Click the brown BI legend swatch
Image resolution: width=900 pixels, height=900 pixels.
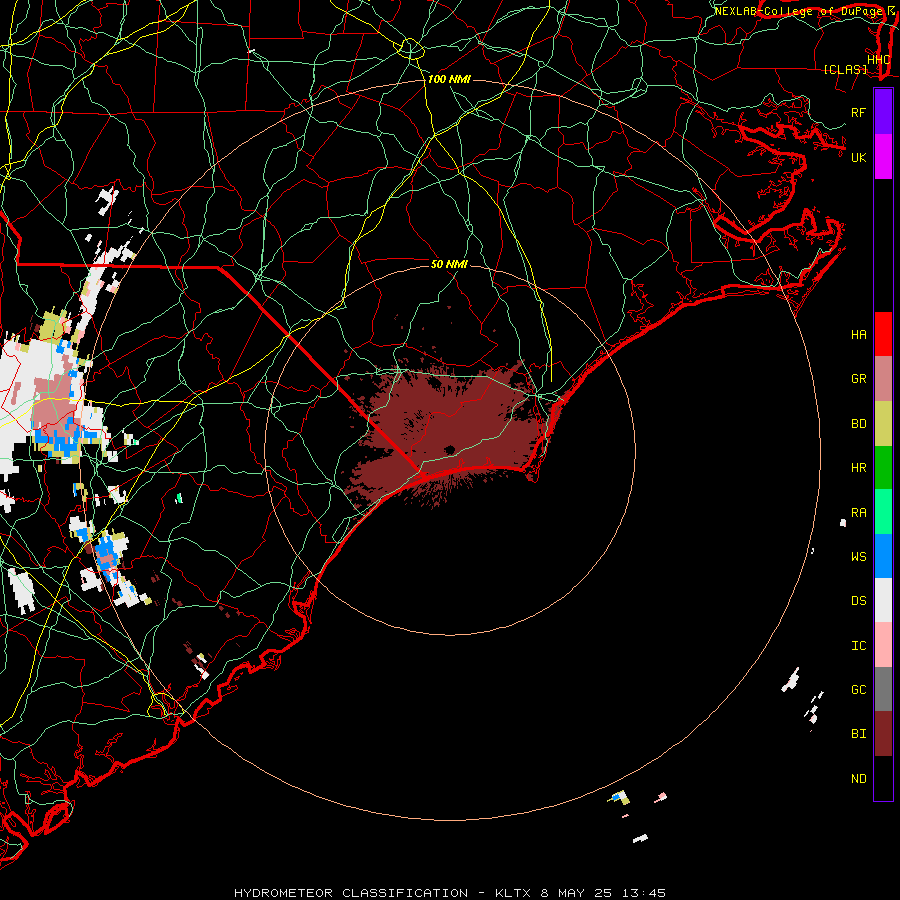tap(883, 734)
